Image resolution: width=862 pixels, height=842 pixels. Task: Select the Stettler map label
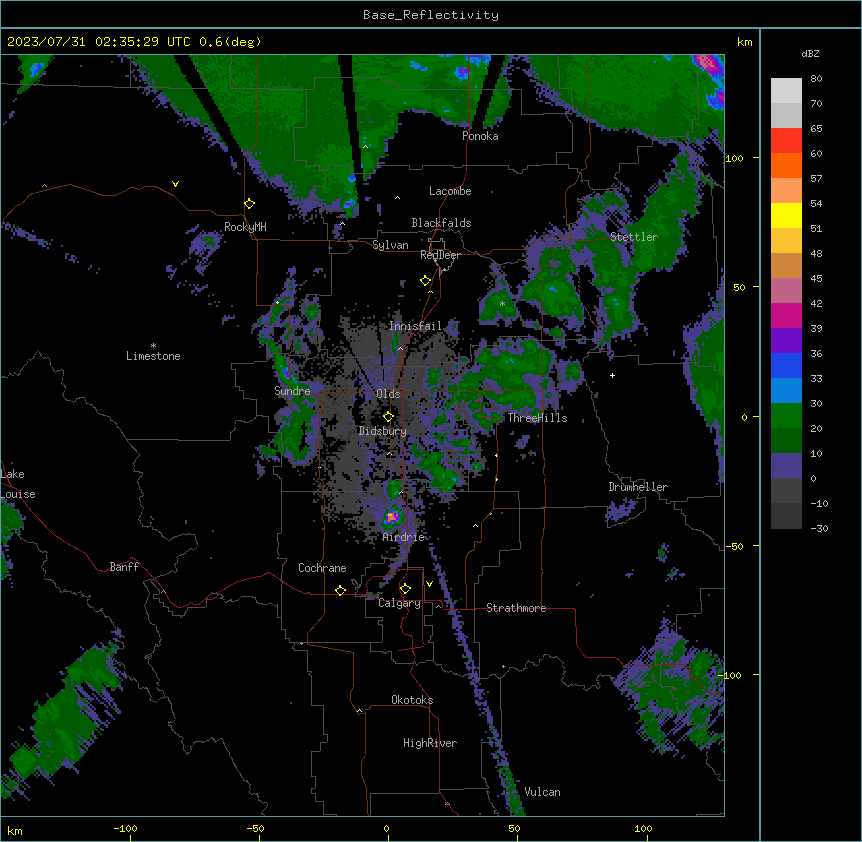click(x=634, y=237)
